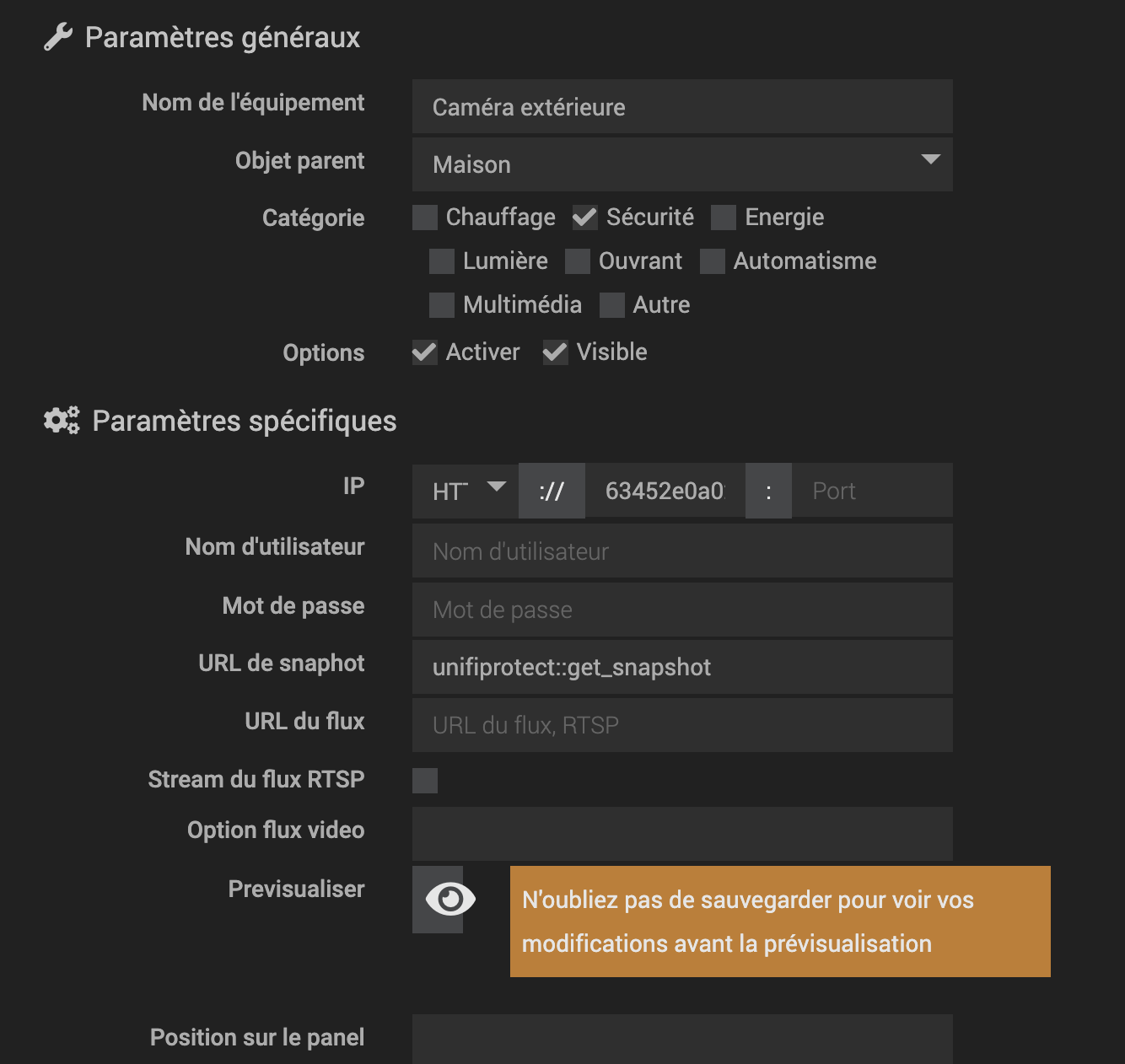Viewport: 1125px width, 1064px height.
Task: Click the gears icon beside Paramètres spécifiques
Action: [x=62, y=420]
